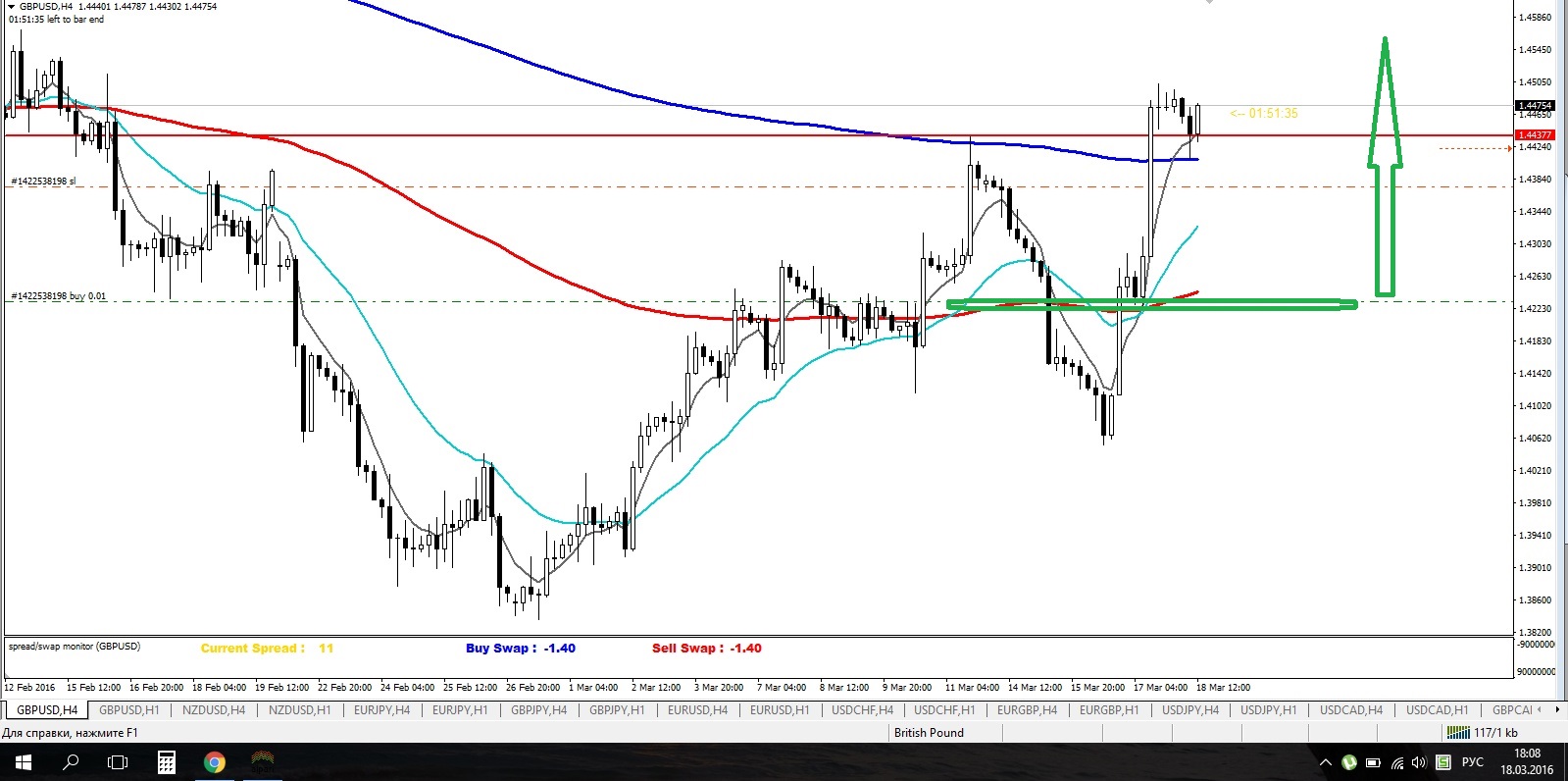The image size is (1568, 781).
Task: Select the '#1422538198 sl' stop loss label
Action: [x=43, y=182]
